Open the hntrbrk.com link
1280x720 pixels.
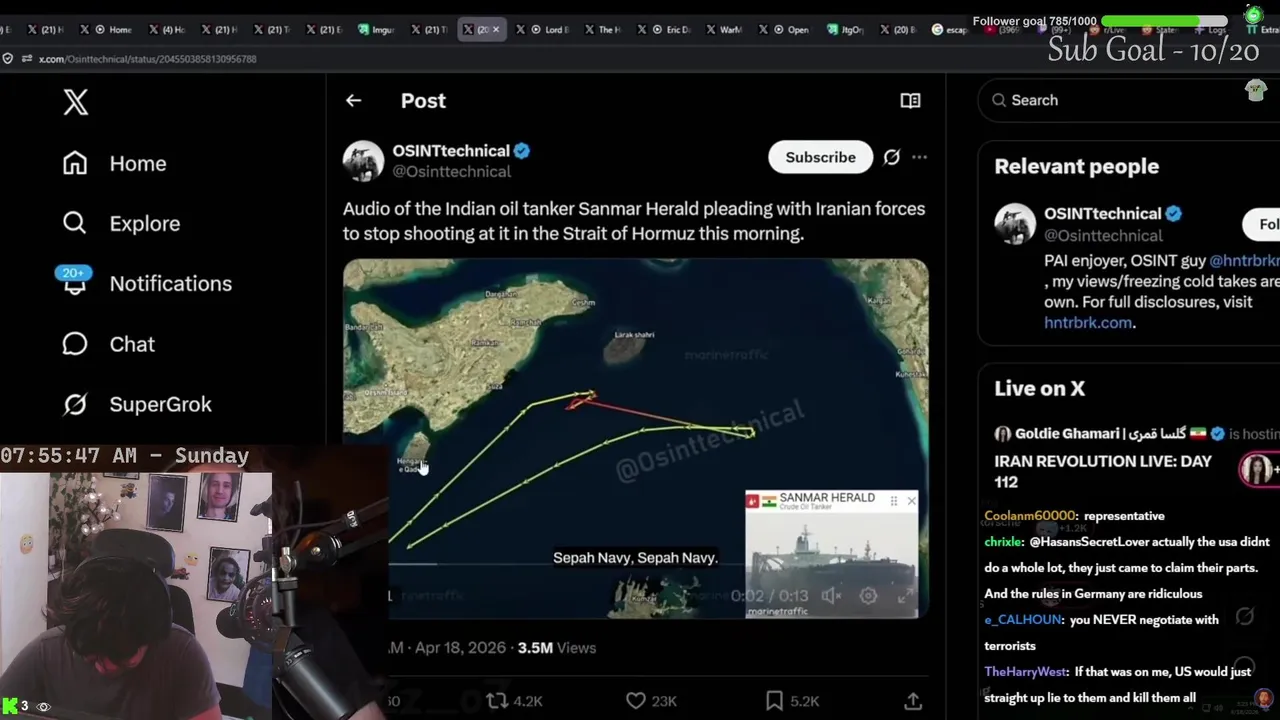click(x=1088, y=323)
